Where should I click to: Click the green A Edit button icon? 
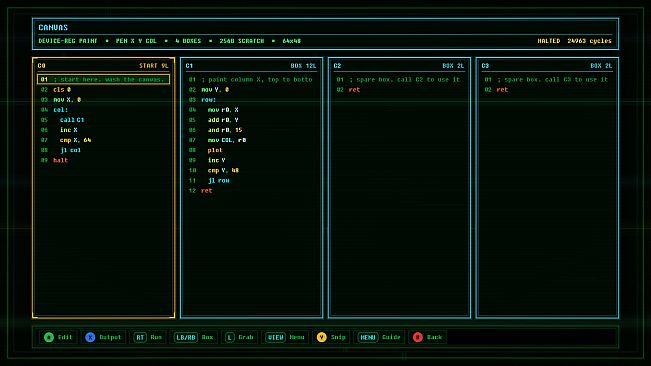tap(49, 337)
